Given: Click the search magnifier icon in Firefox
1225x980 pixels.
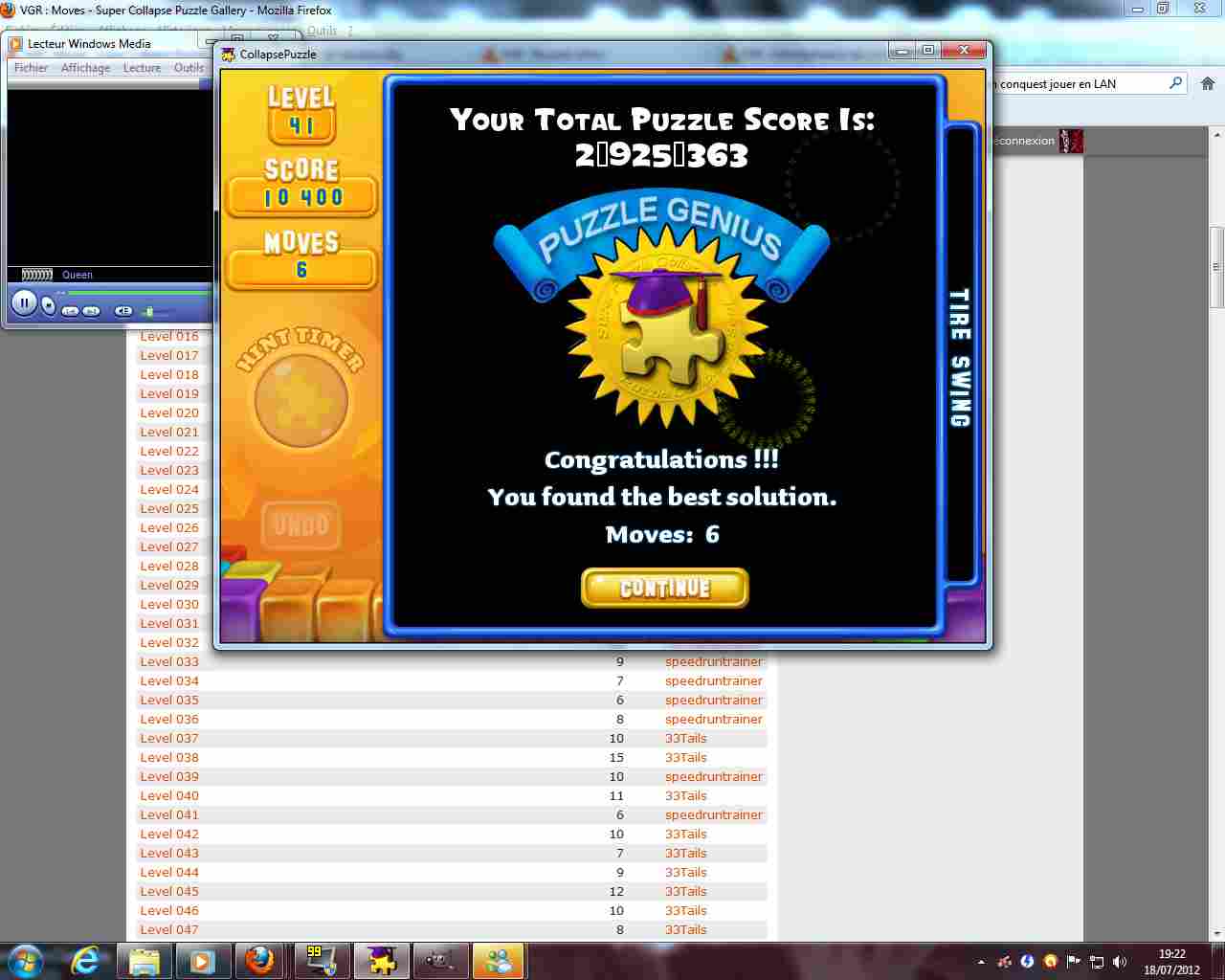Looking at the screenshot, I should [x=1175, y=84].
